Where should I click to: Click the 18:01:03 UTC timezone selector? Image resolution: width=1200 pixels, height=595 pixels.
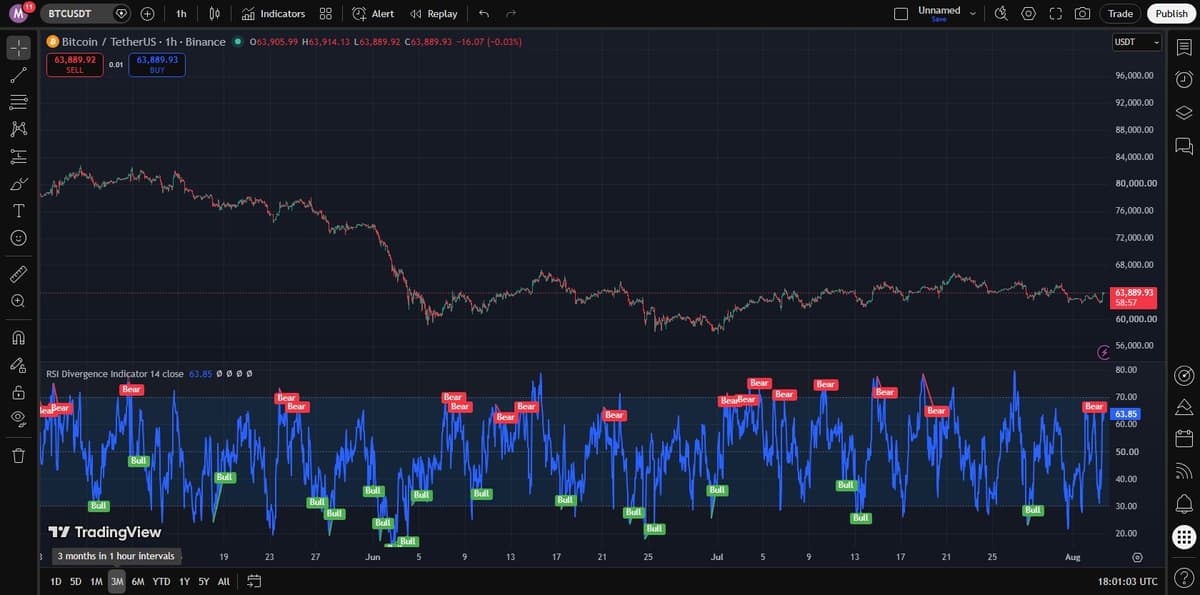[1127, 581]
